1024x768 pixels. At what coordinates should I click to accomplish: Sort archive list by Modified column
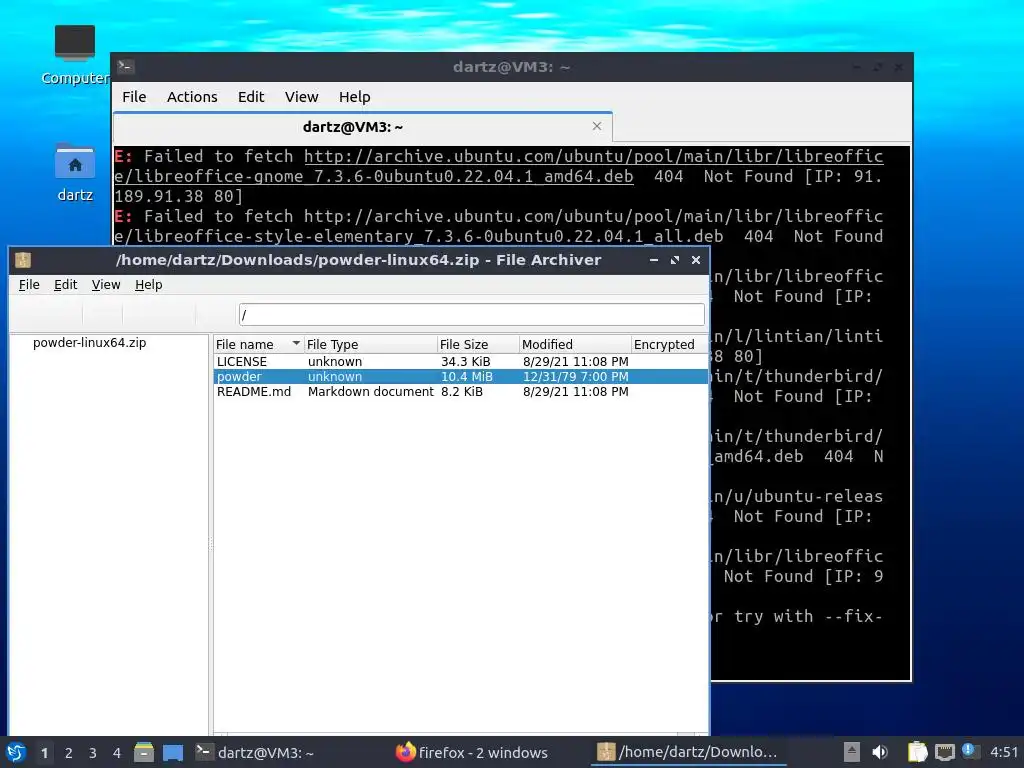coord(575,344)
